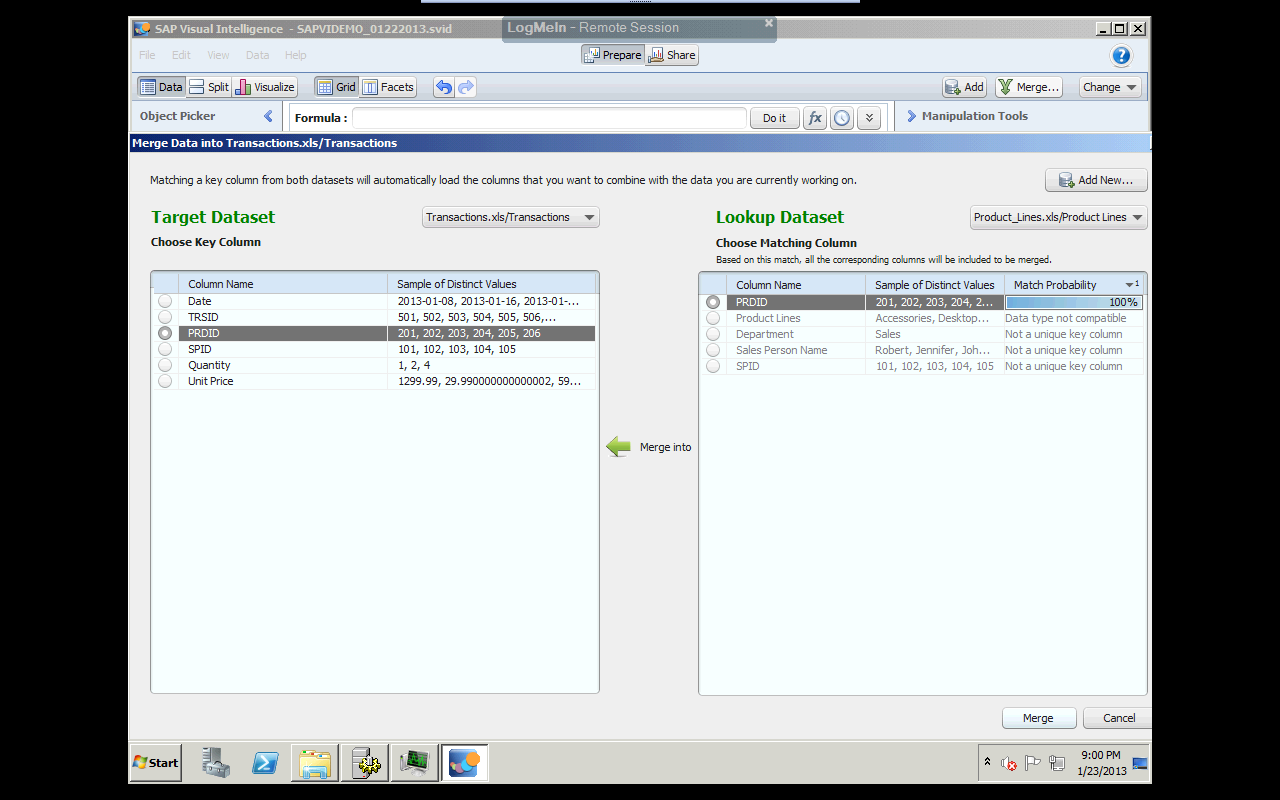This screenshot has height=800, width=1280.
Task: Open Server Manager taskbar icon
Action: pos(215,763)
